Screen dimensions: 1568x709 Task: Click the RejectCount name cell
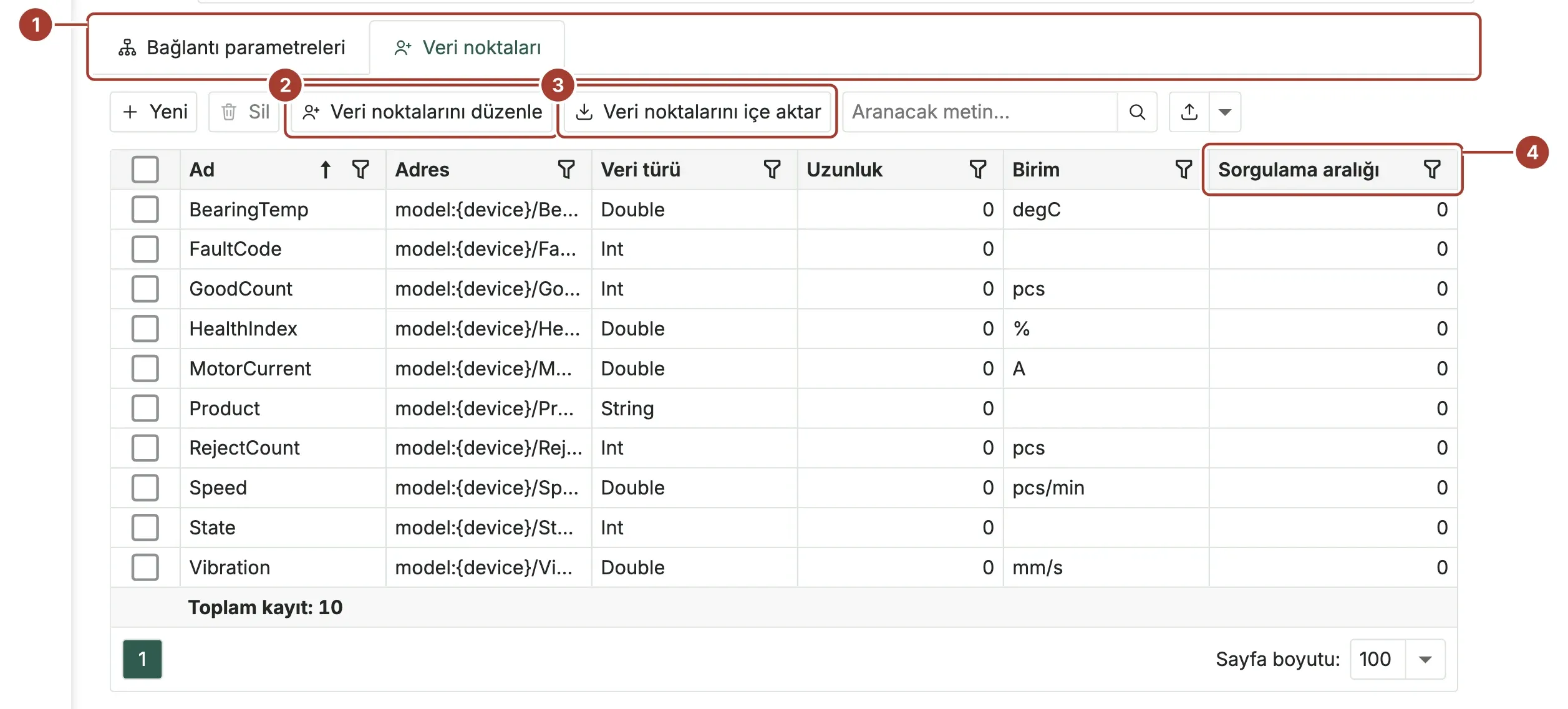point(283,448)
